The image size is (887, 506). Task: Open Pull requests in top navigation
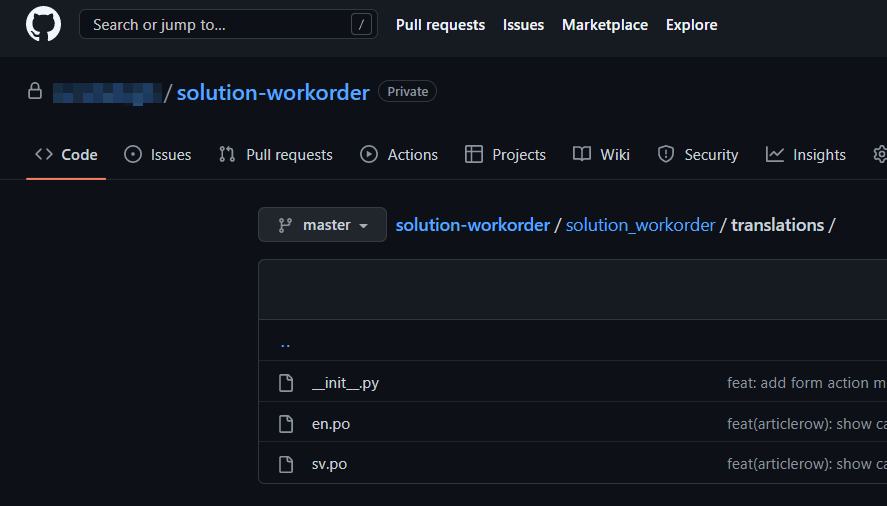tap(440, 25)
